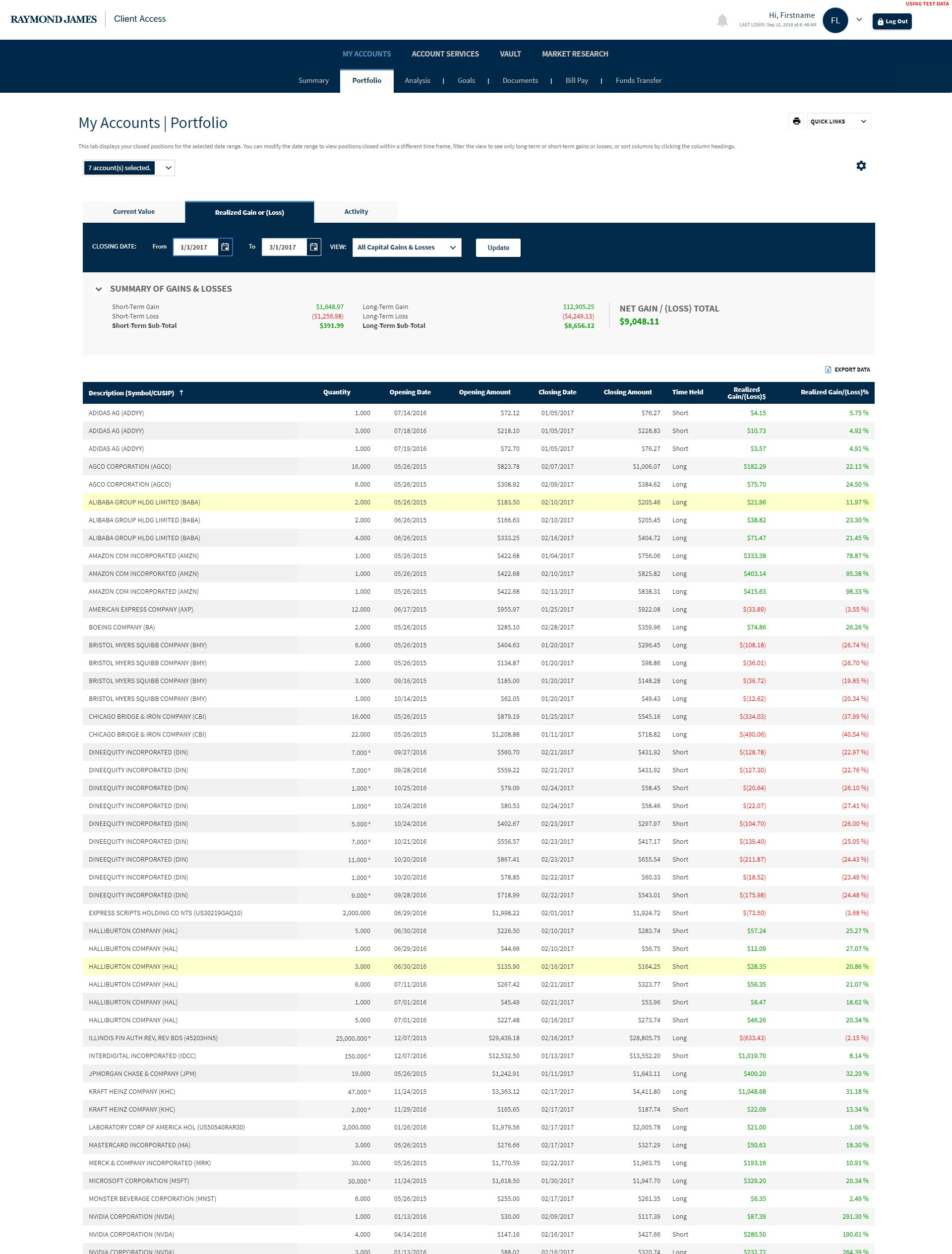Select the highlighted ALIBABA GROUP HLDG LIMITED row
Image resolution: width=952 pixels, height=1254 pixels.
[x=478, y=502]
